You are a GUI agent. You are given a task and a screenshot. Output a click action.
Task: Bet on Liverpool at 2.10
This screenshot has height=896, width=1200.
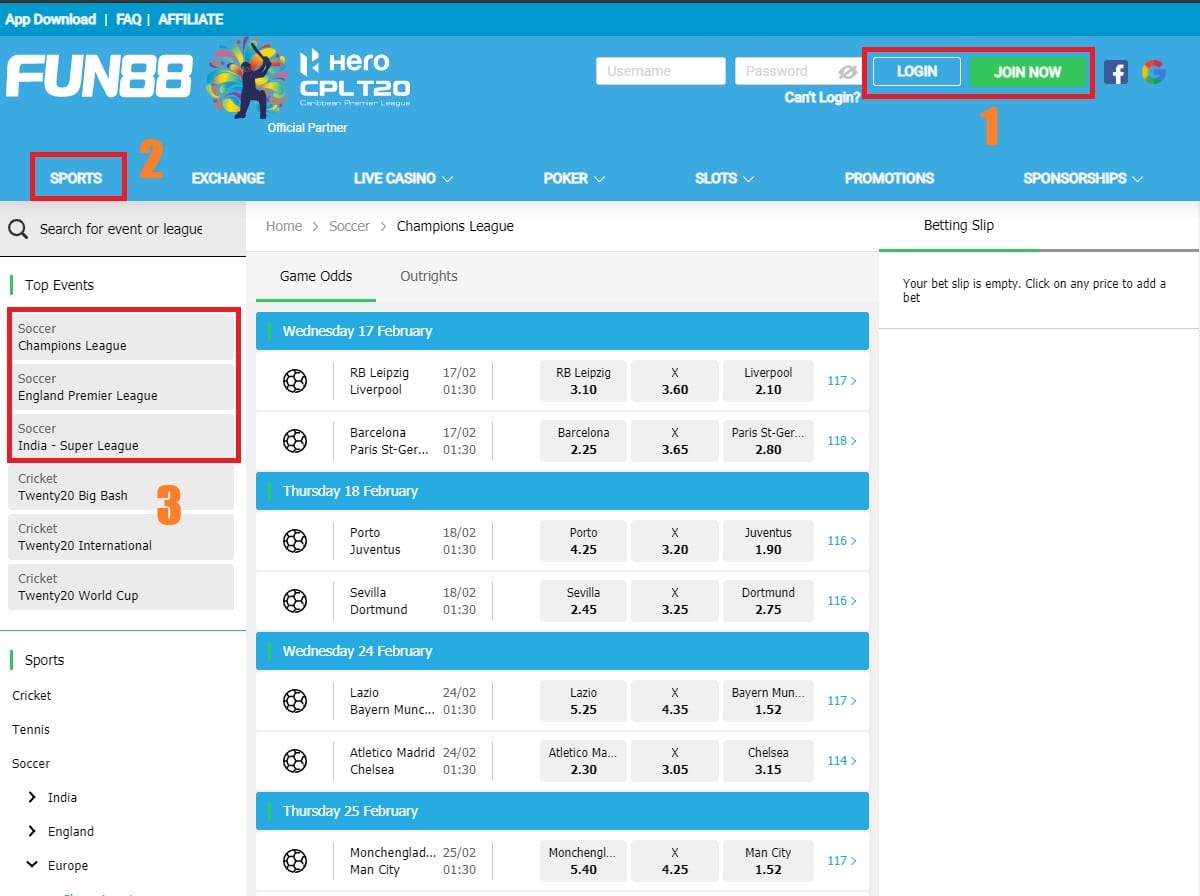coord(768,381)
